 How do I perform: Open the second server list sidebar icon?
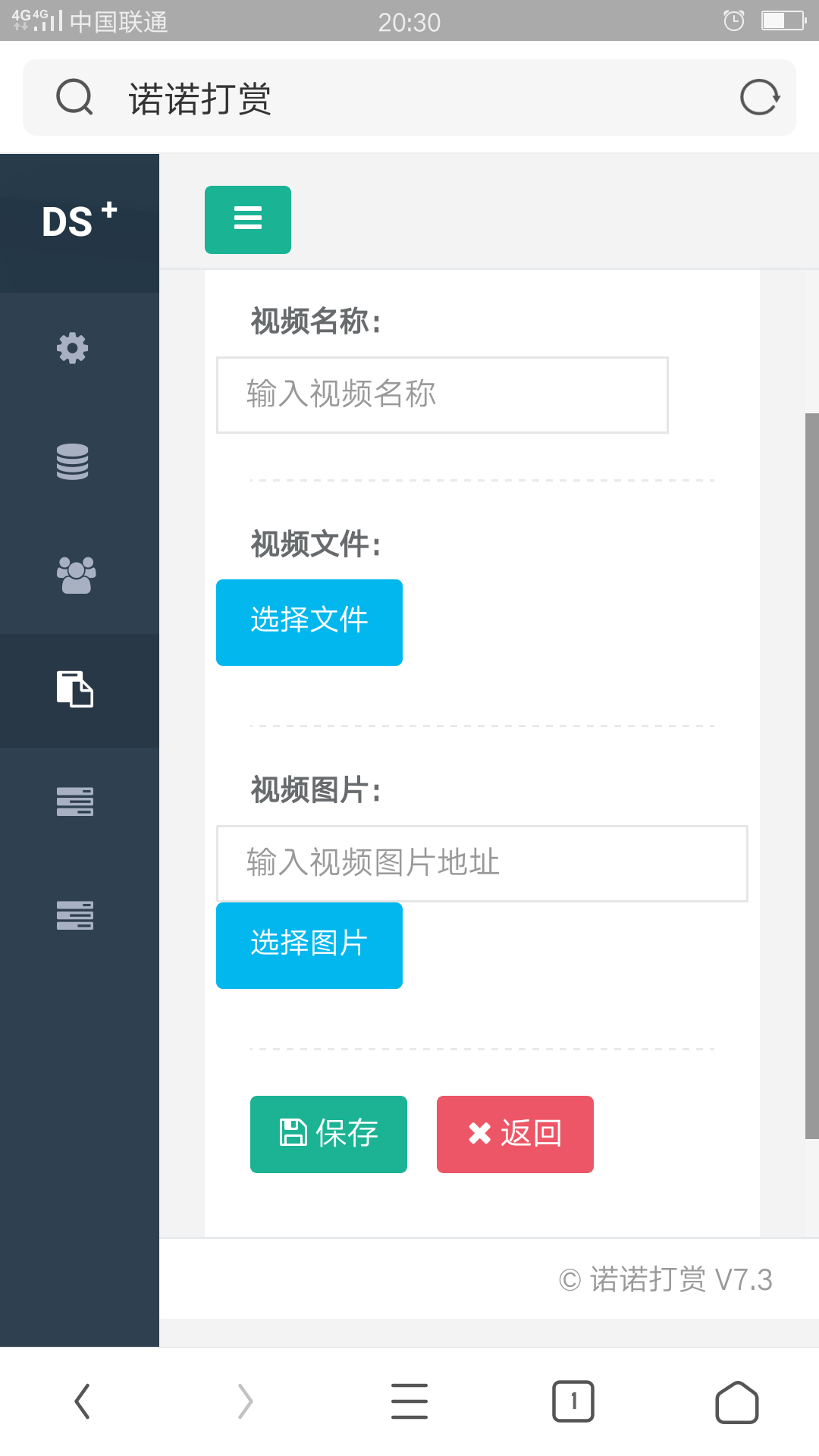[75, 915]
